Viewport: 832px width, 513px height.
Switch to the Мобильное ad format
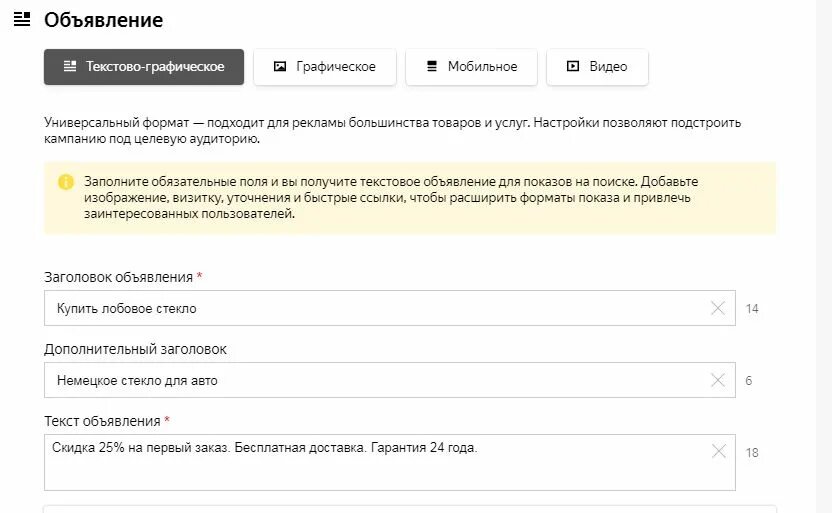point(471,67)
